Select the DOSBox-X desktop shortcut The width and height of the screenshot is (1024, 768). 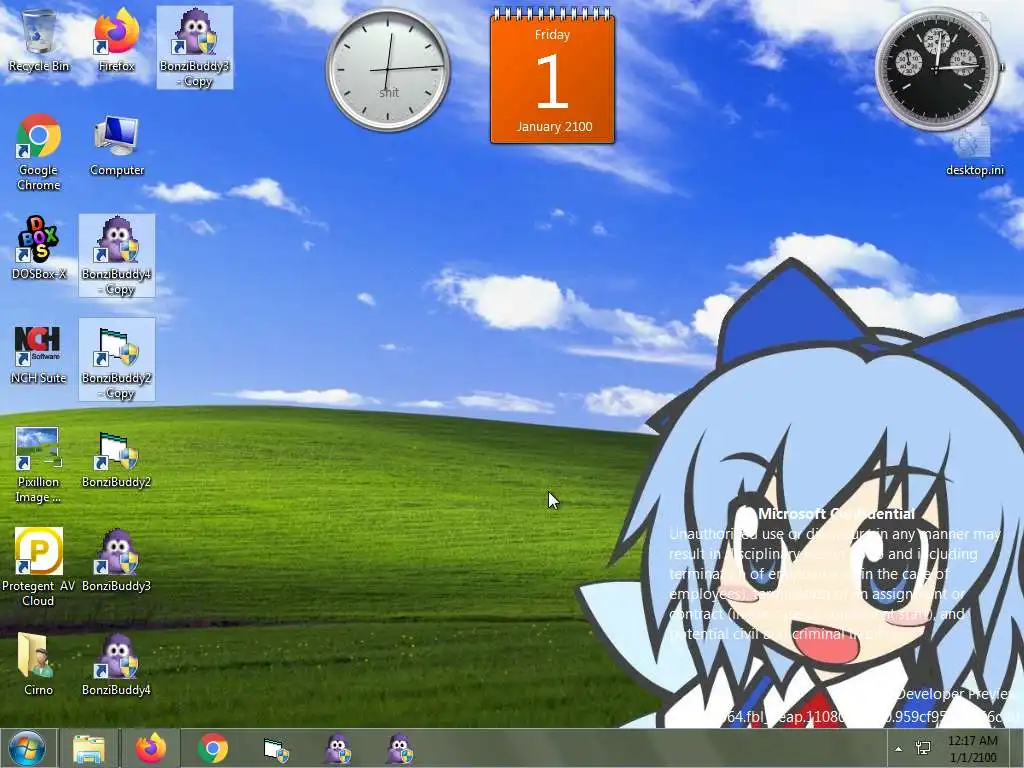point(39,249)
